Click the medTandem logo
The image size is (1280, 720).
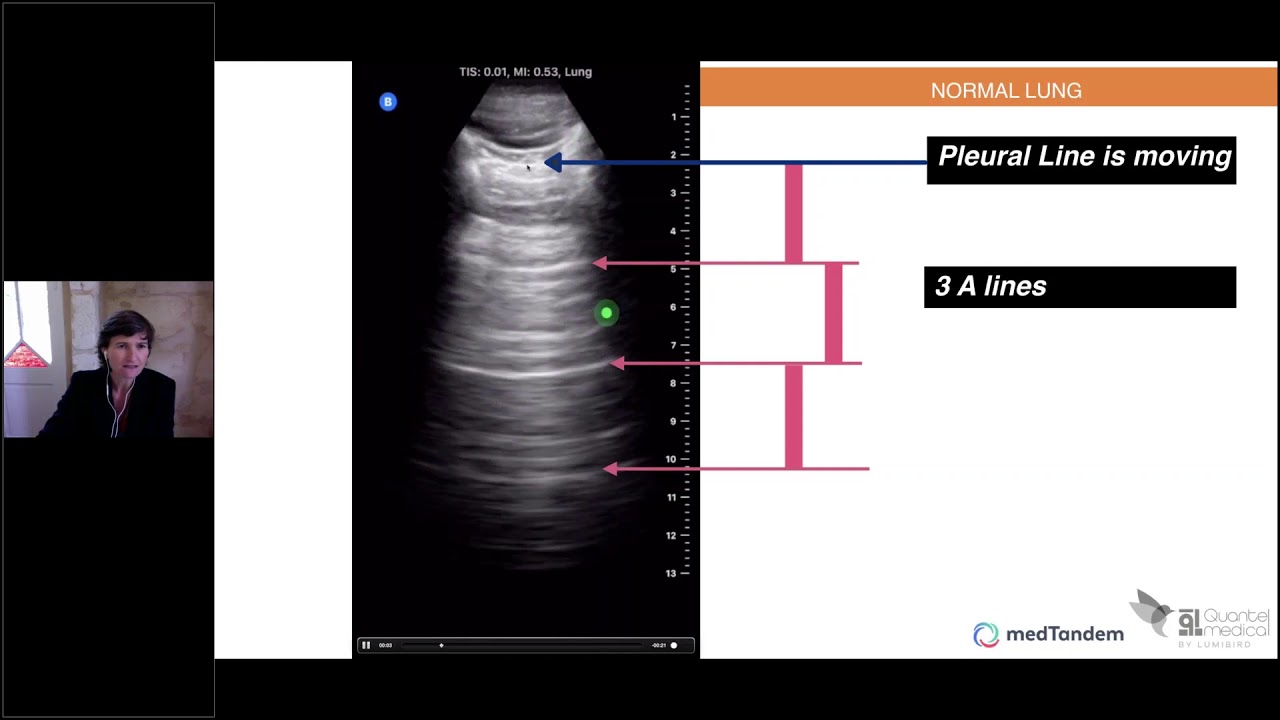click(x=1048, y=634)
